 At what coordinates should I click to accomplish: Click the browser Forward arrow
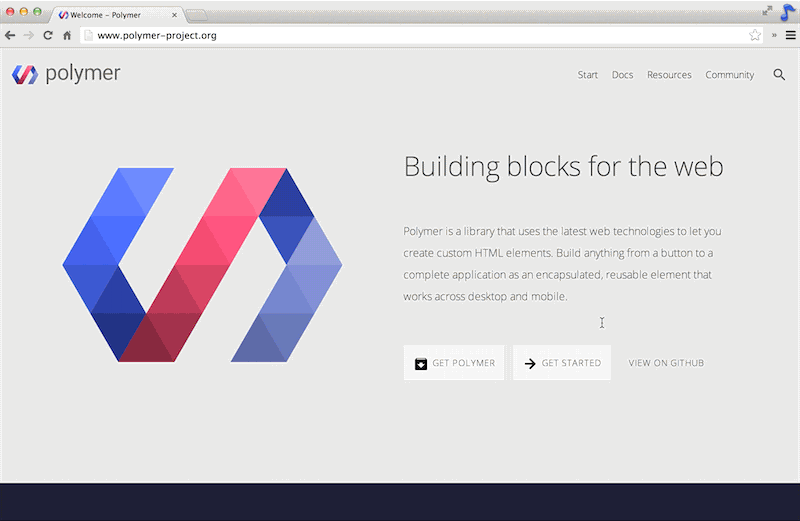pyautogui.click(x=29, y=35)
